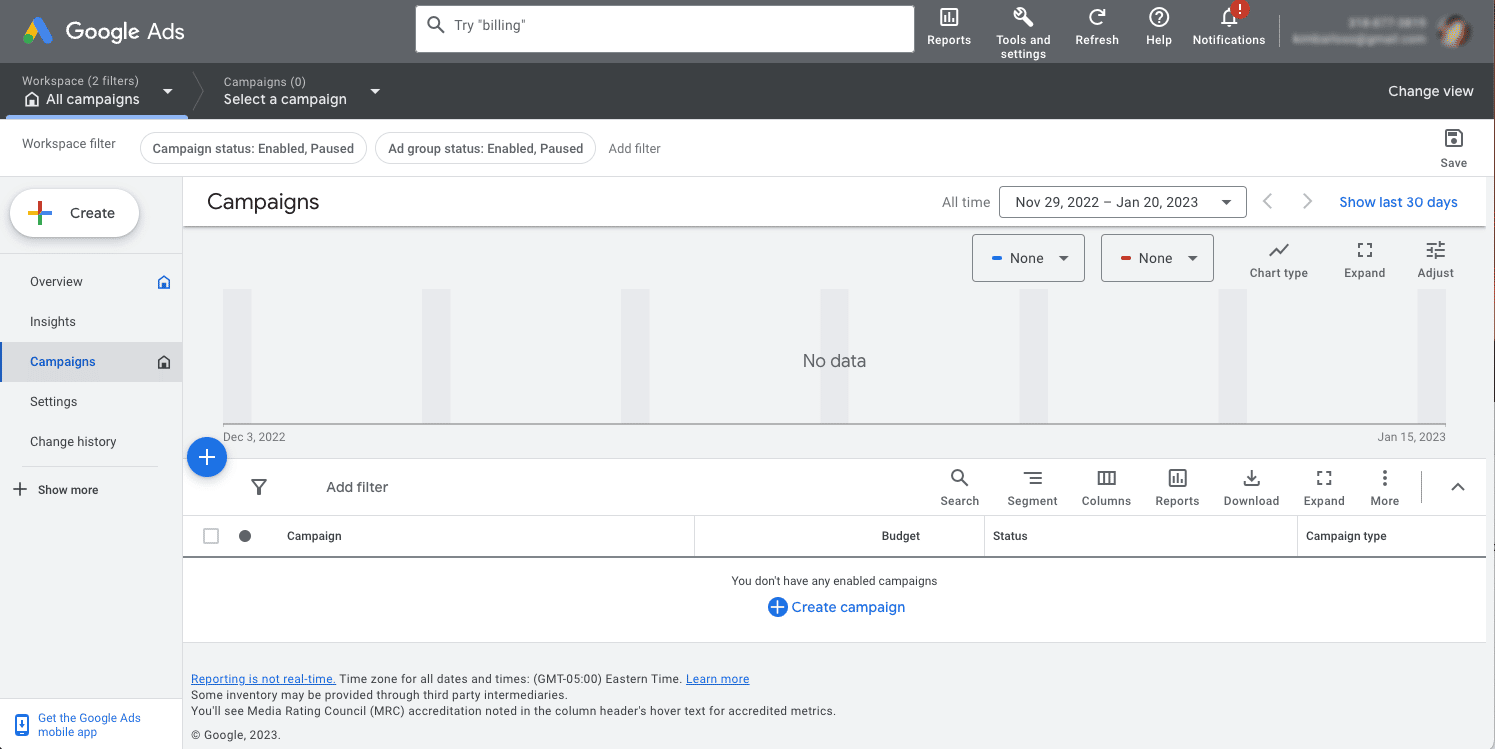Open the Segment options

point(1032,487)
